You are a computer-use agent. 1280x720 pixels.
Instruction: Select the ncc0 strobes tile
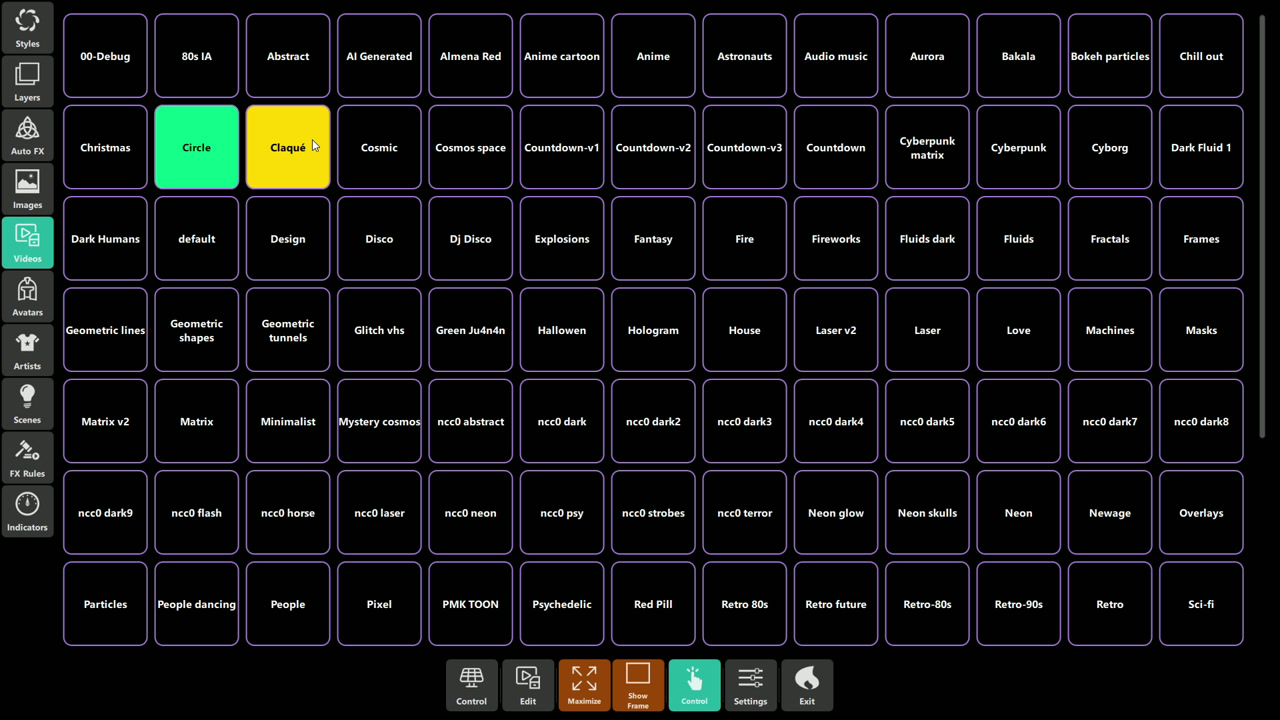(653, 513)
